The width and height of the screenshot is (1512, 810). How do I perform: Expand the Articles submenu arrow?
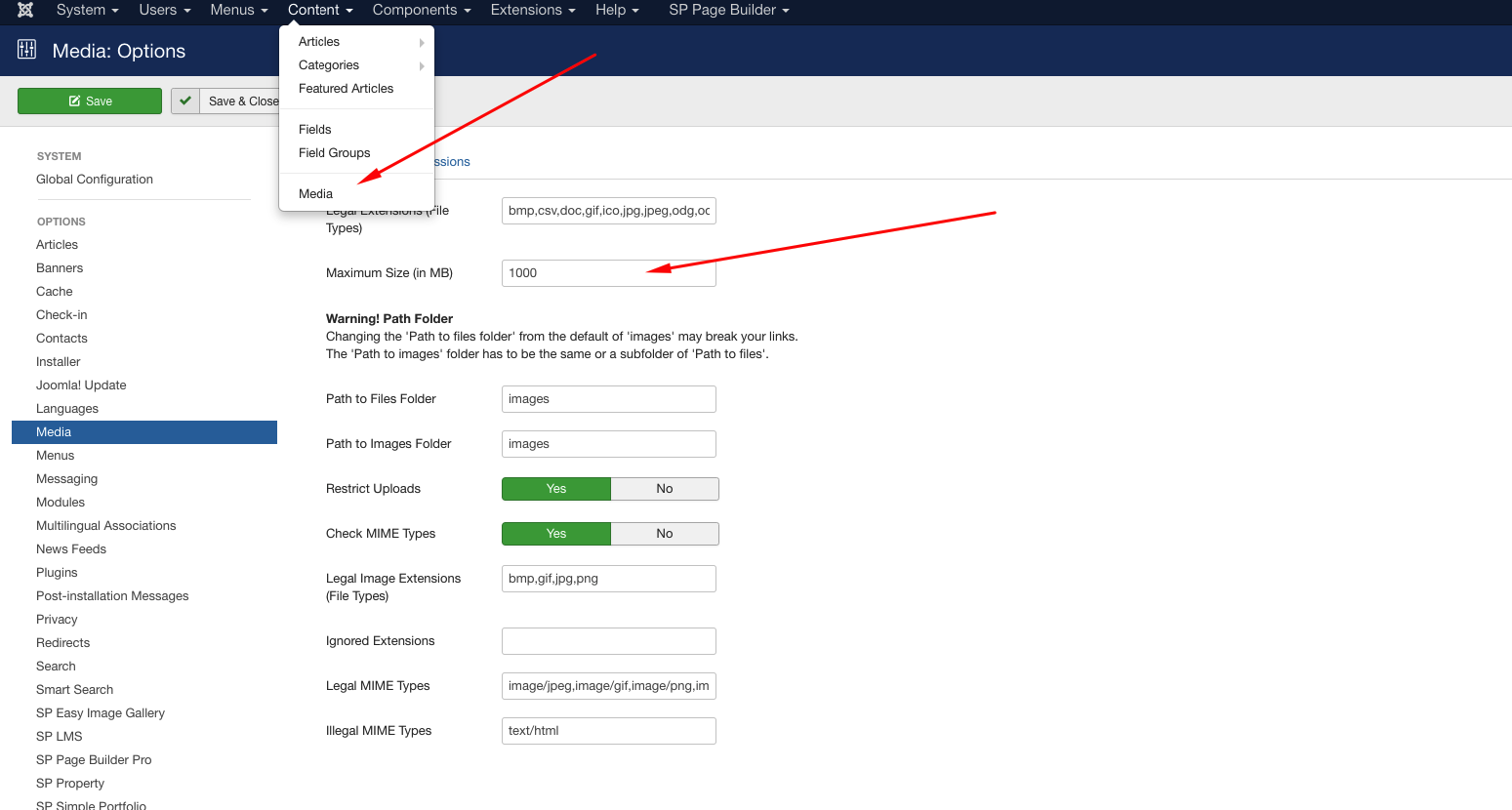422,42
